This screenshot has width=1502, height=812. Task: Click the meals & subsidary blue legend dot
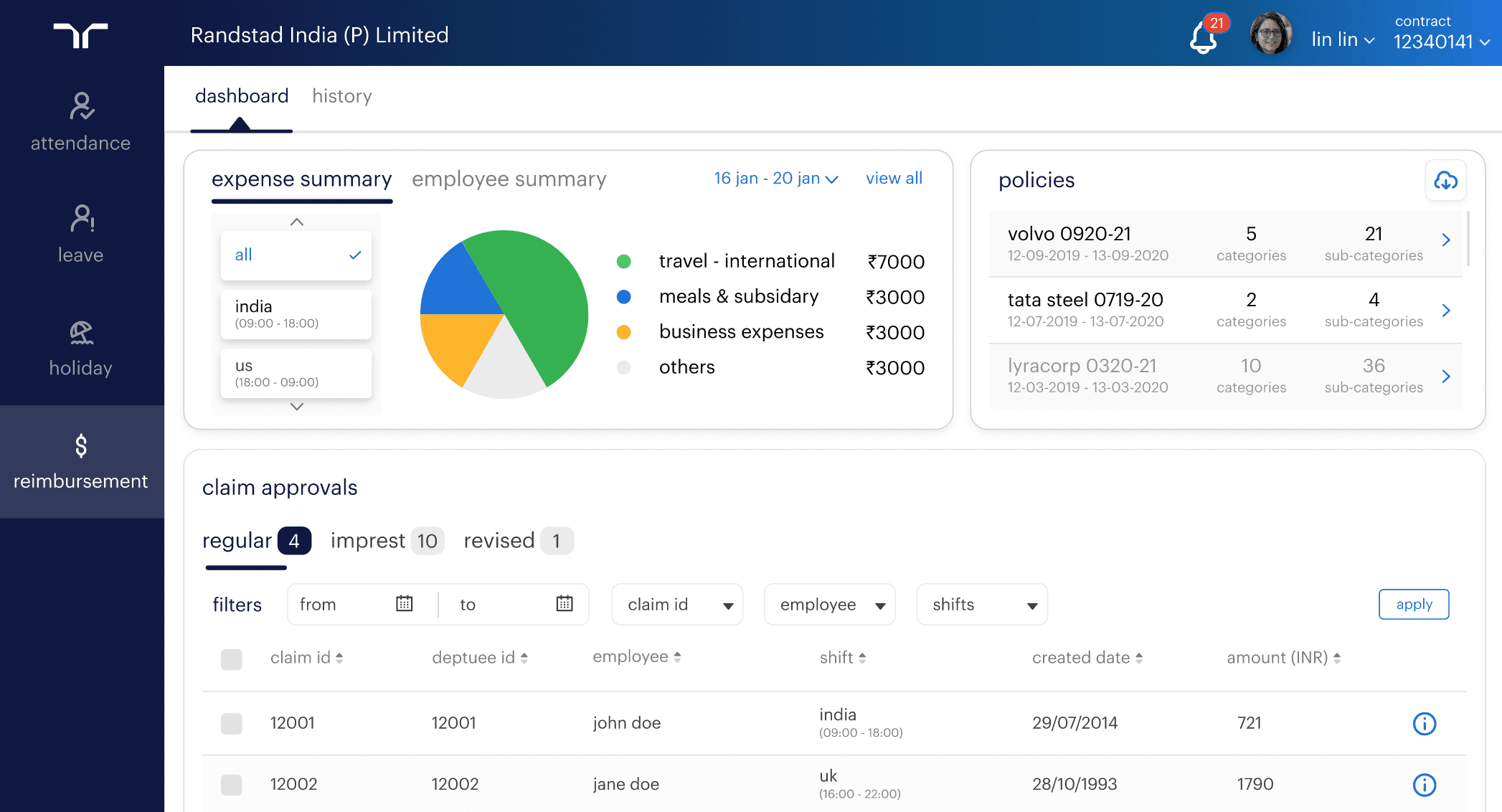pyautogui.click(x=624, y=297)
